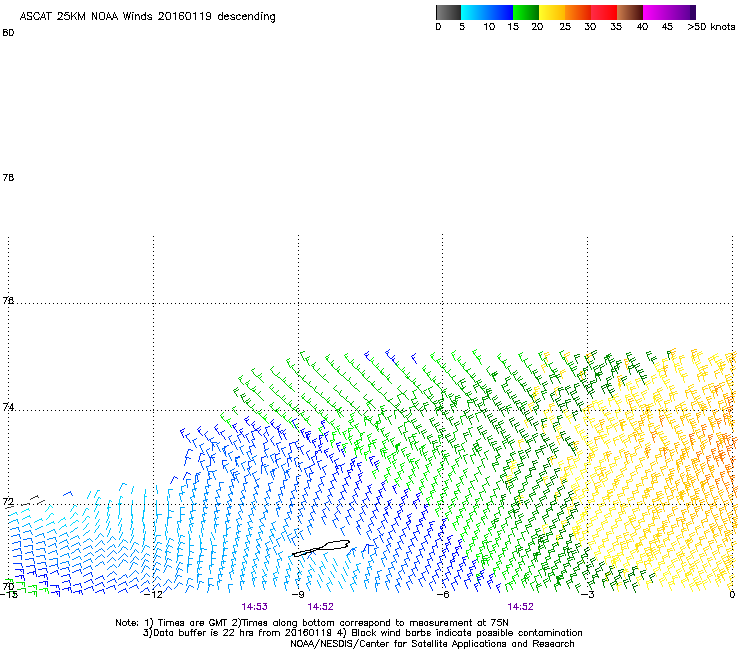The image size is (740, 650).
Task: Click the legend scale value '10'
Action: (x=489, y=27)
